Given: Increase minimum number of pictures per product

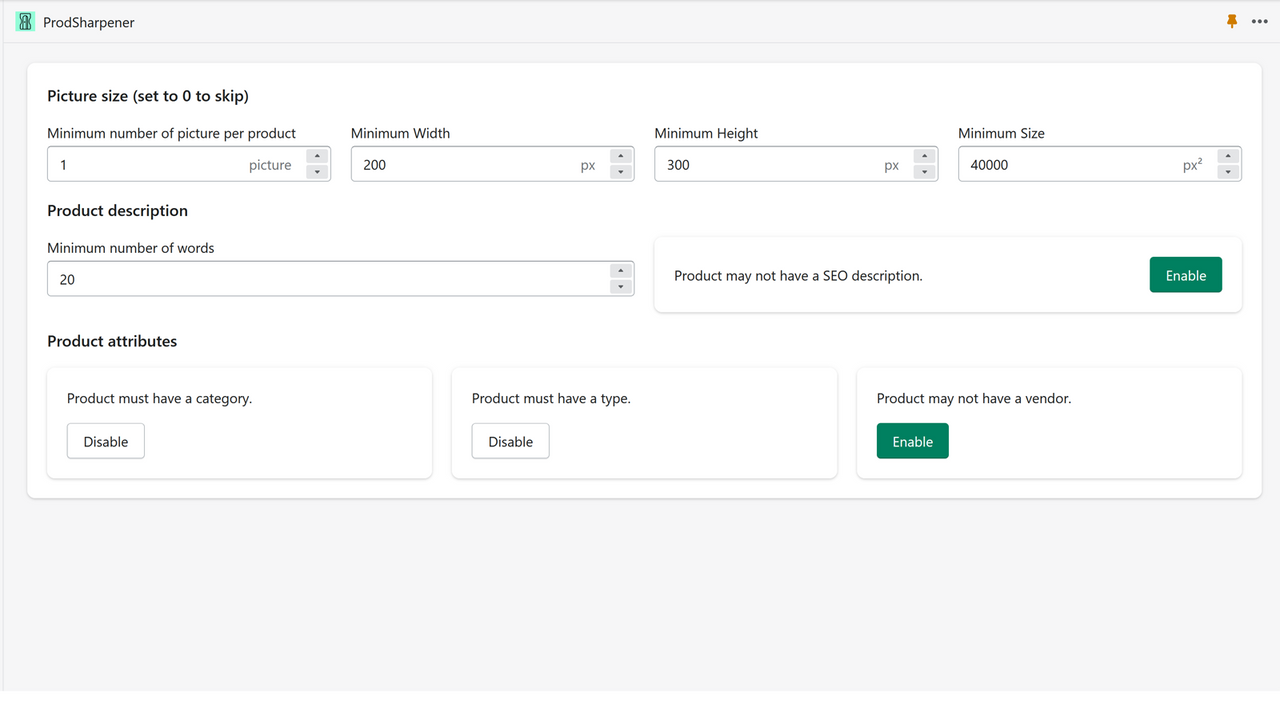Looking at the screenshot, I should click(317, 156).
